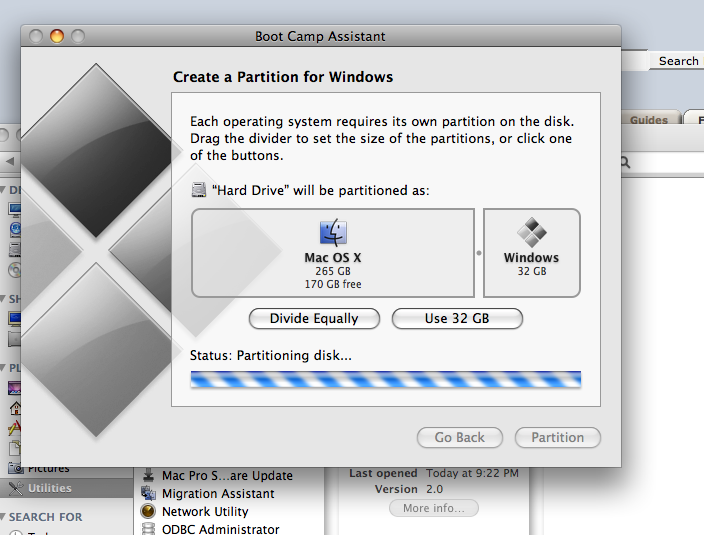This screenshot has height=535, width=704.
Task: Switch to the Guides tab in background window
Action: [x=648, y=120]
